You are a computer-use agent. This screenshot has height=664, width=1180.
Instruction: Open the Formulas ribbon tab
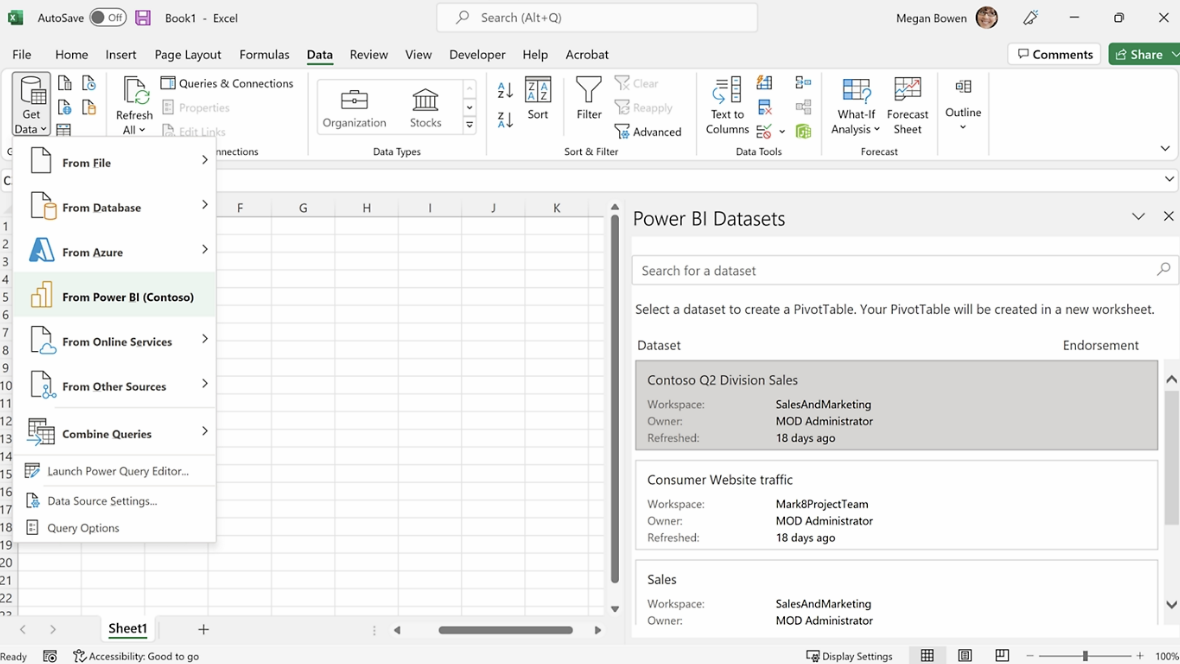[264, 55]
